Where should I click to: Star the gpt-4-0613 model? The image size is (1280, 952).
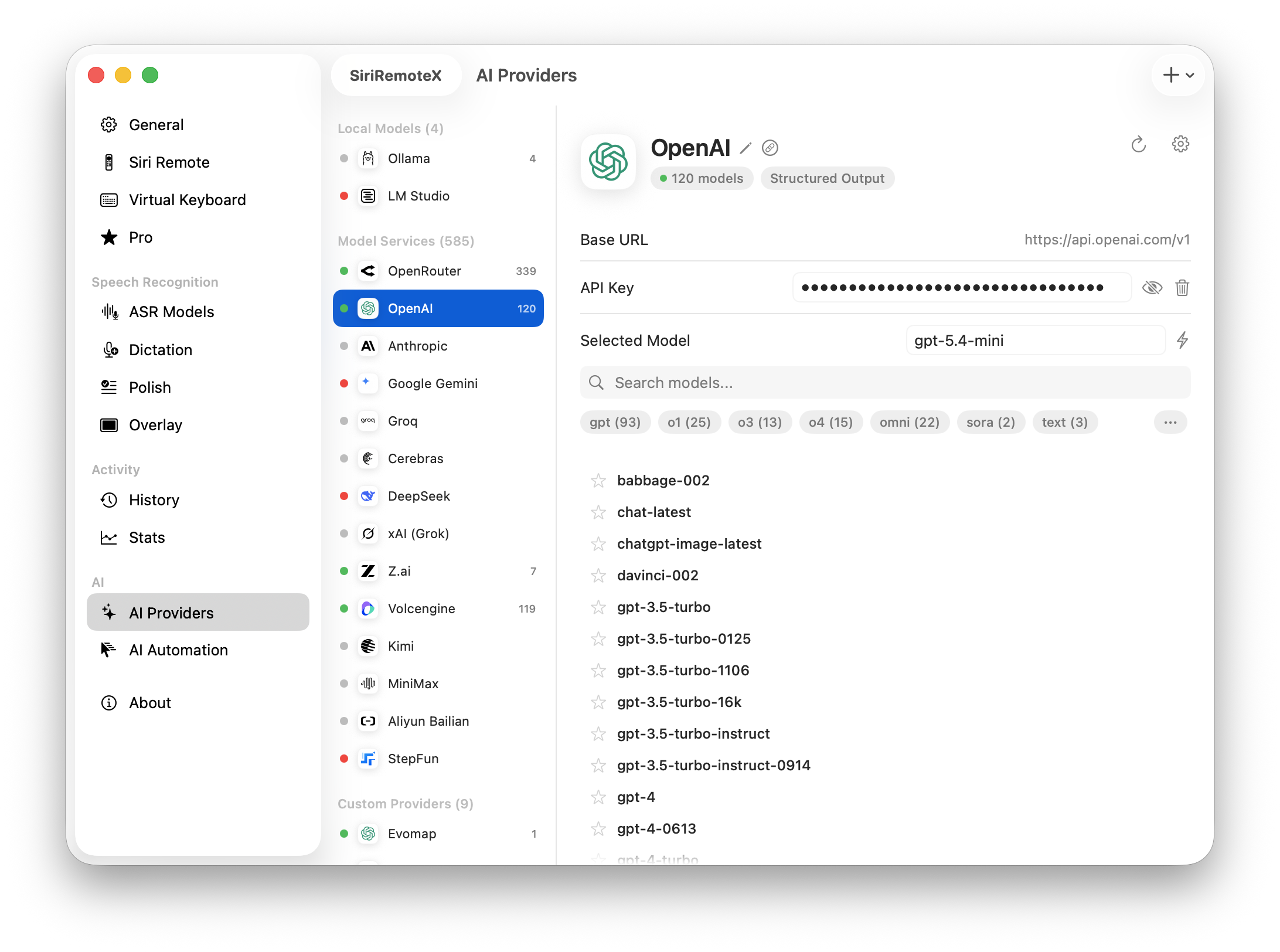coord(598,829)
